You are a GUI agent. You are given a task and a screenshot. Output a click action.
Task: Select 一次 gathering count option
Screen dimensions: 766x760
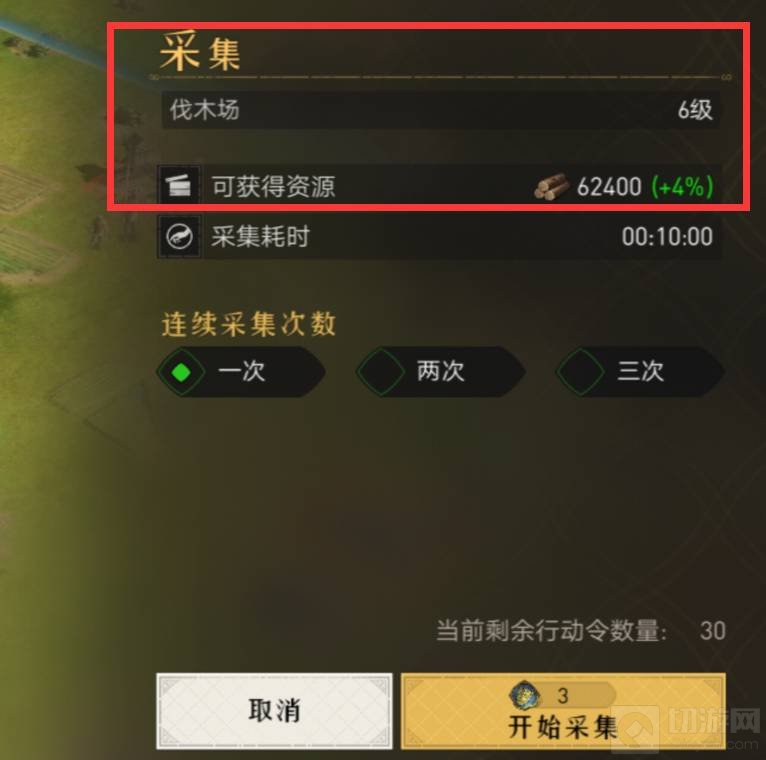(x=241, y=372)
